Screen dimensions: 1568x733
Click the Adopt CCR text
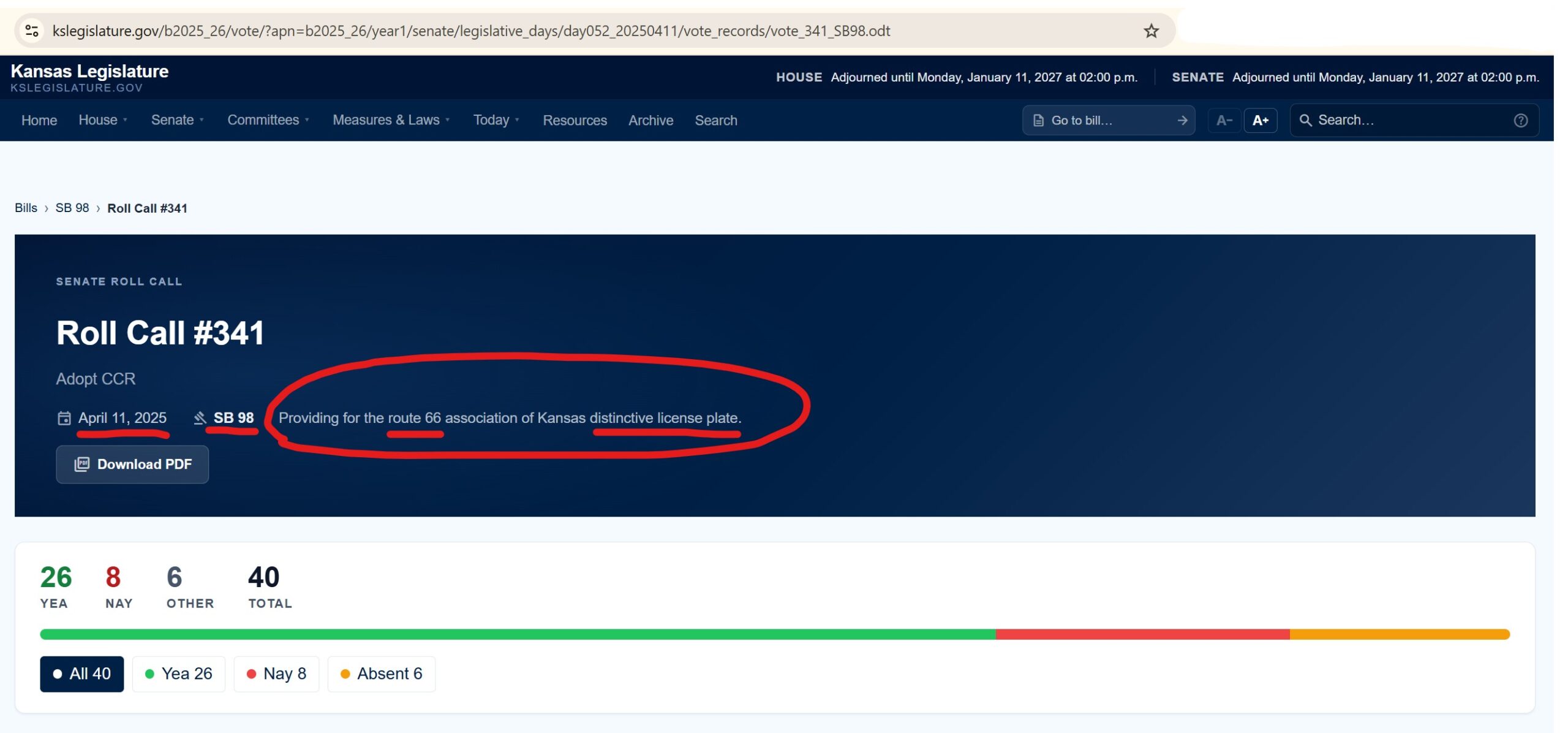click(96, 379)
